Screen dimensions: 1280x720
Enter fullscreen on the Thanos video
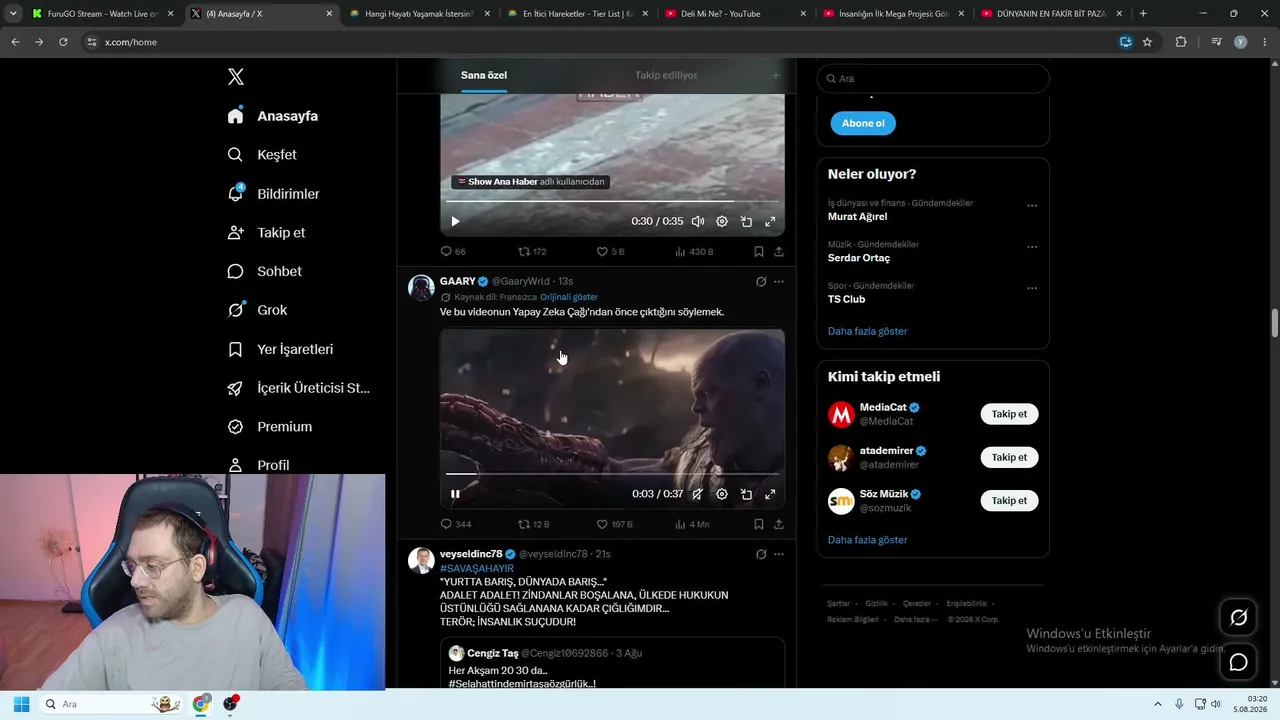[x=770, y=494]
